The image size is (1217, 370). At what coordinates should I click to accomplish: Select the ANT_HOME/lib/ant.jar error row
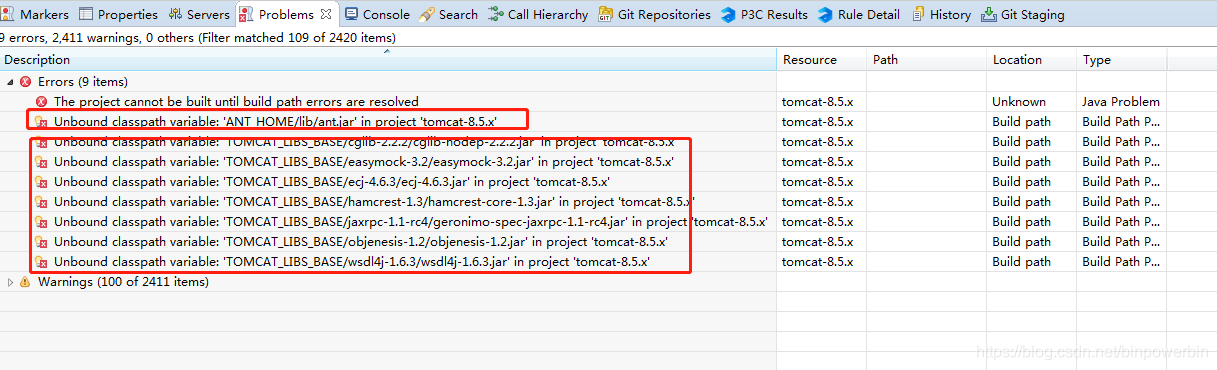click(608, 121)
